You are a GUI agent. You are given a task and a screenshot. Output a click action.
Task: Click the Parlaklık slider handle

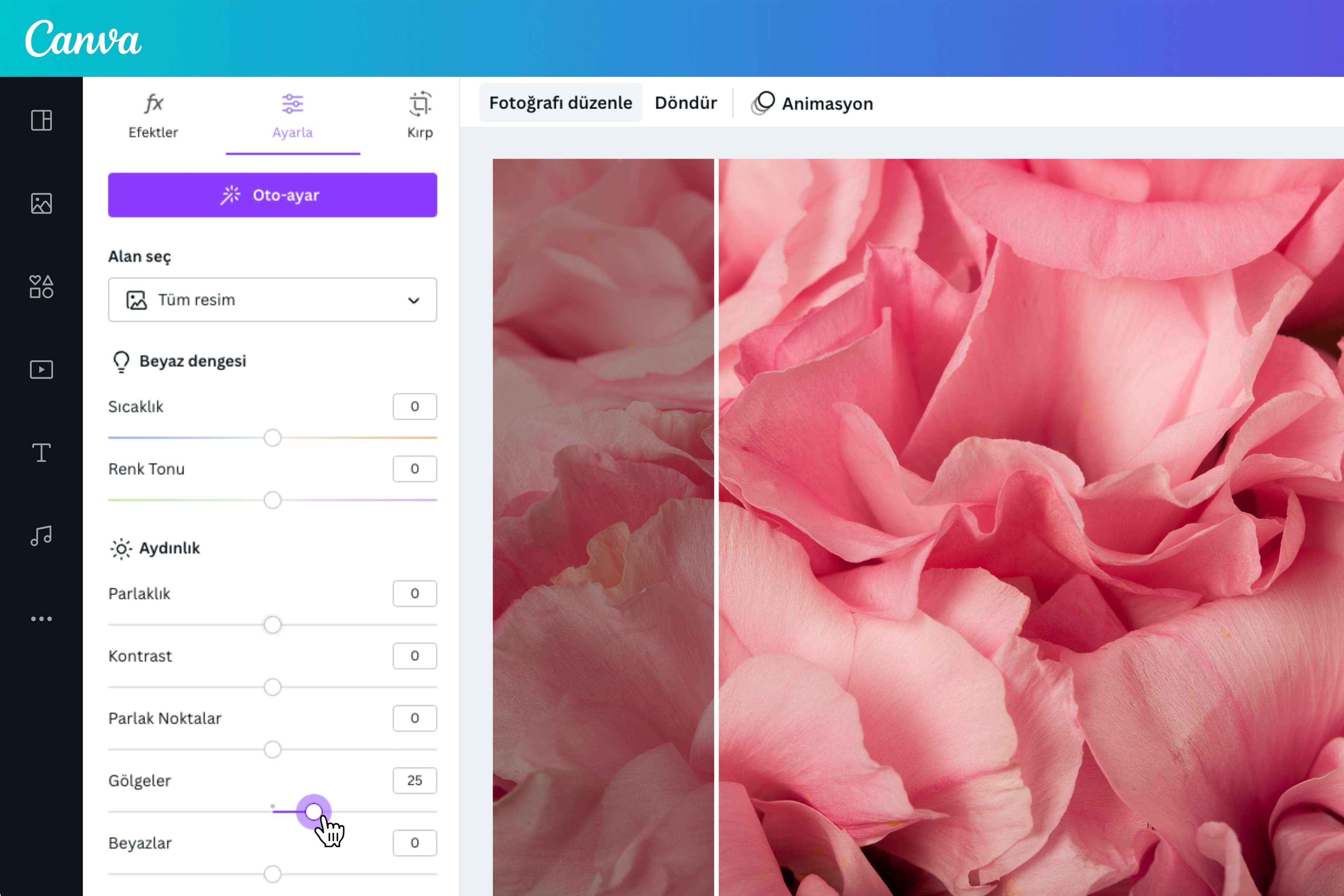click(x=273, y=625)
